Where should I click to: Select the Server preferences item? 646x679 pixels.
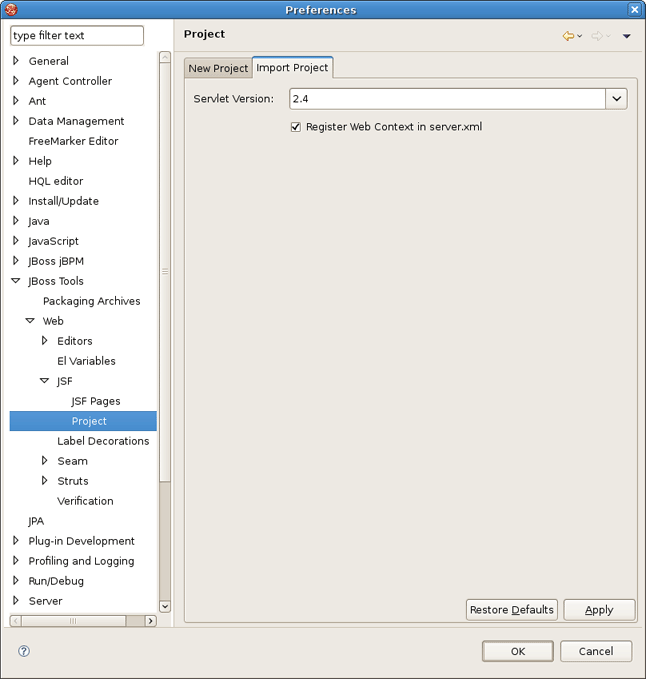click(x=45, y=601)
